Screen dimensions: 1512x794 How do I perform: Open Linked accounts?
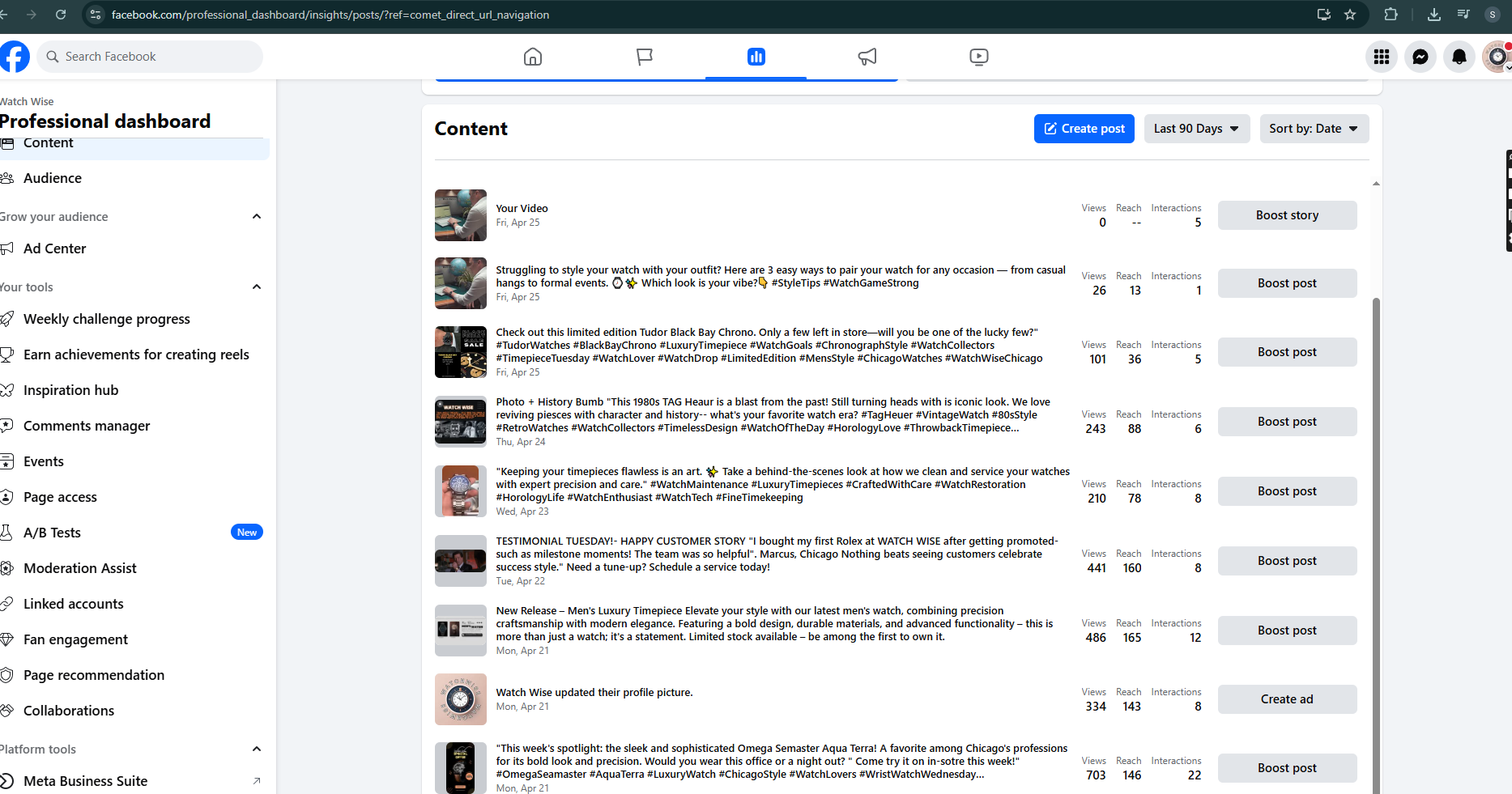(x=134, y=604)
